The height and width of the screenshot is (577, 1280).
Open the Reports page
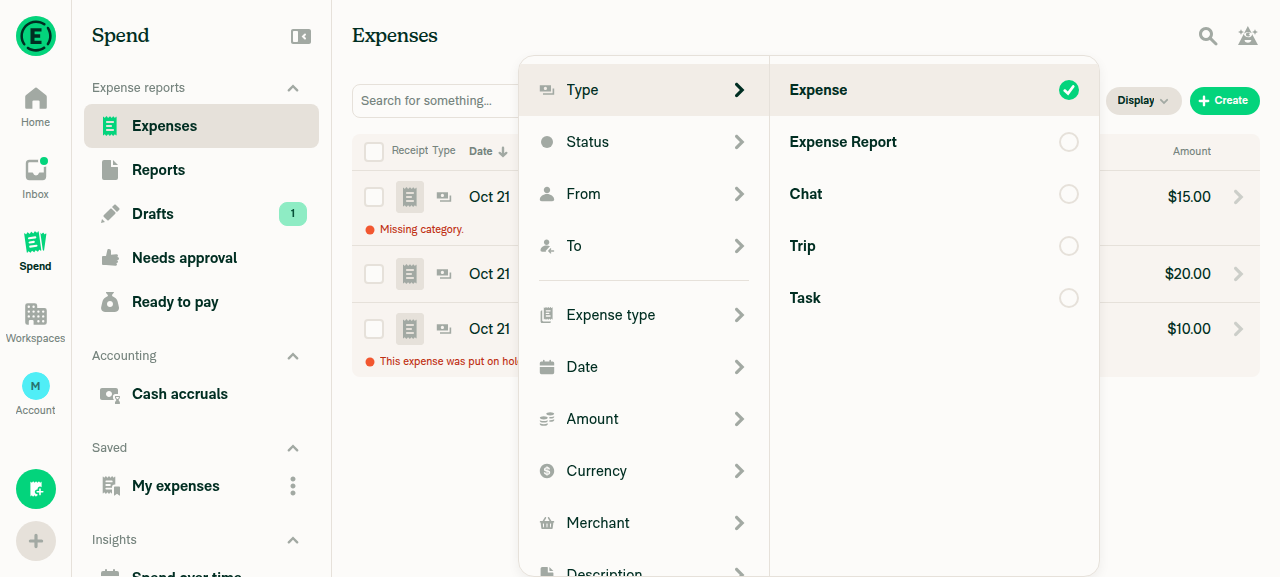tap(201, 170)
